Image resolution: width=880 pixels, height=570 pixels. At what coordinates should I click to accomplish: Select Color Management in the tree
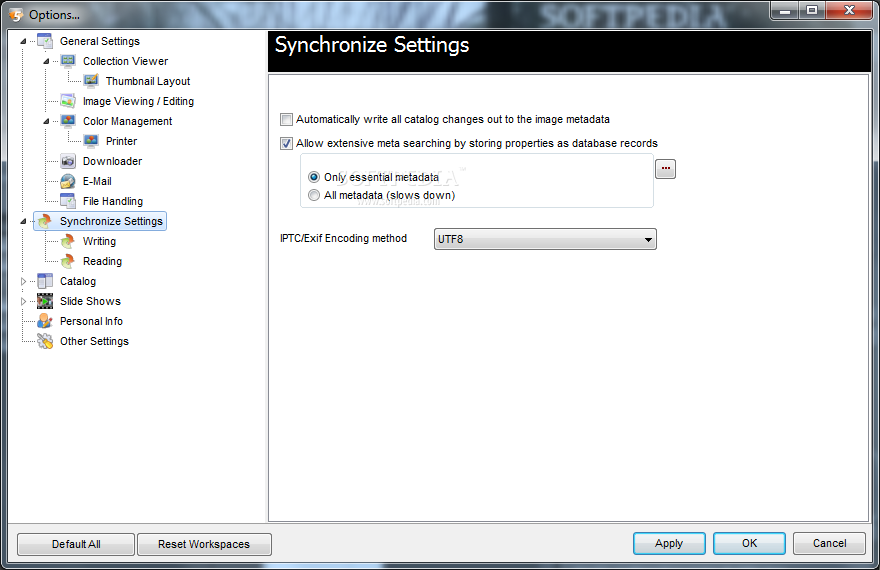point(127,121)
